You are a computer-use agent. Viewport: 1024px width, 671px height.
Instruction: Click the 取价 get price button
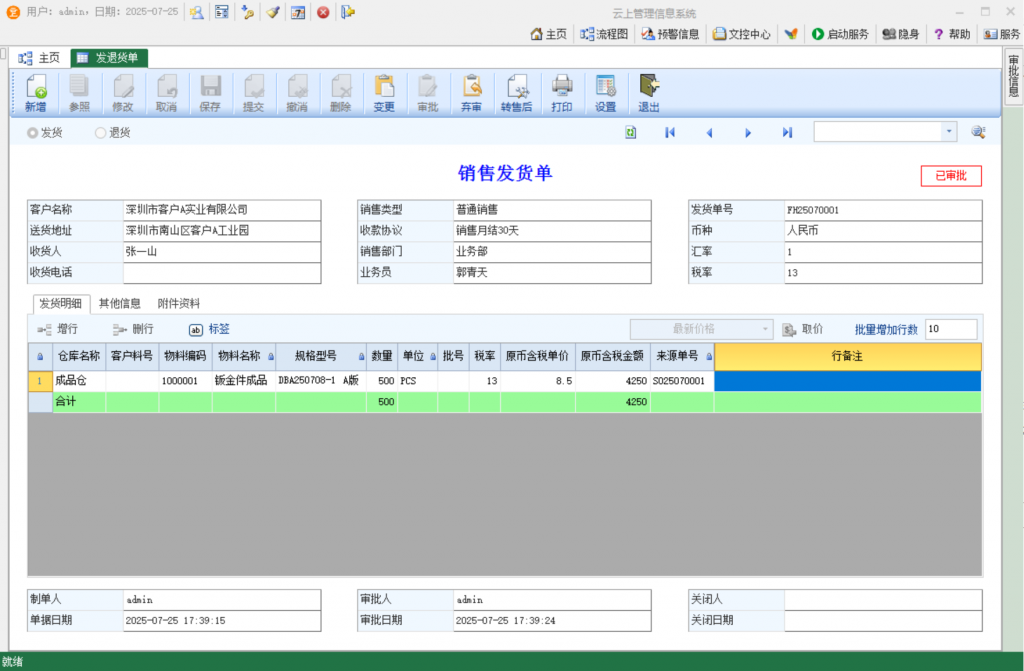pyautogui.click(x=803, y=329)
